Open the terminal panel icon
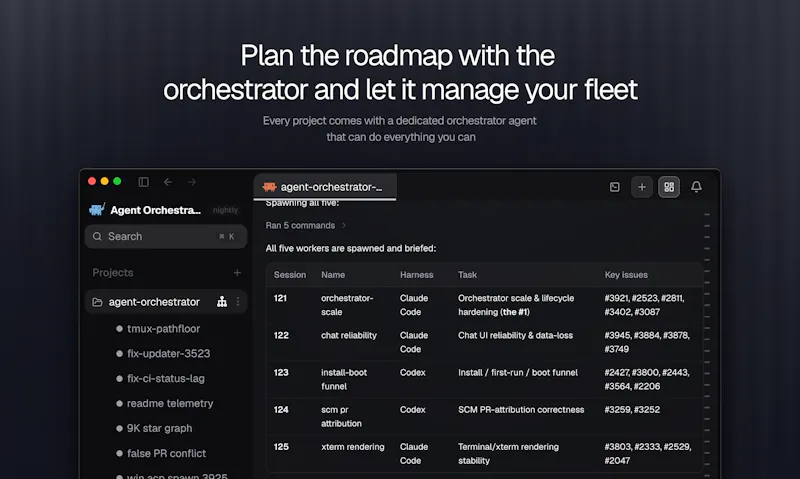Viewport: 800px width, 479px height. coord(615,187)
